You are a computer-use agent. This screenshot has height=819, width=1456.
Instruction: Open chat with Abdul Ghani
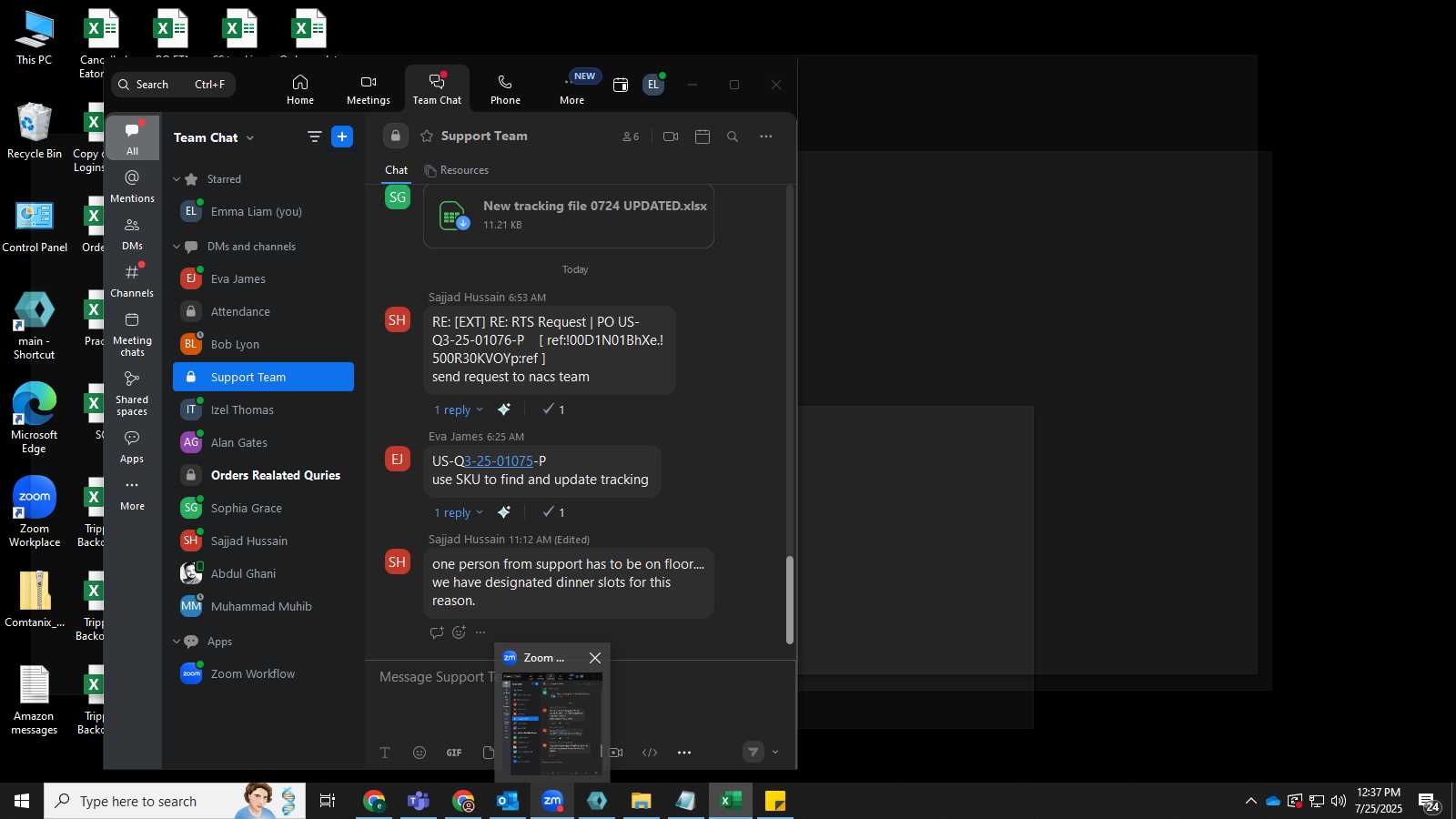pos(263,573)
